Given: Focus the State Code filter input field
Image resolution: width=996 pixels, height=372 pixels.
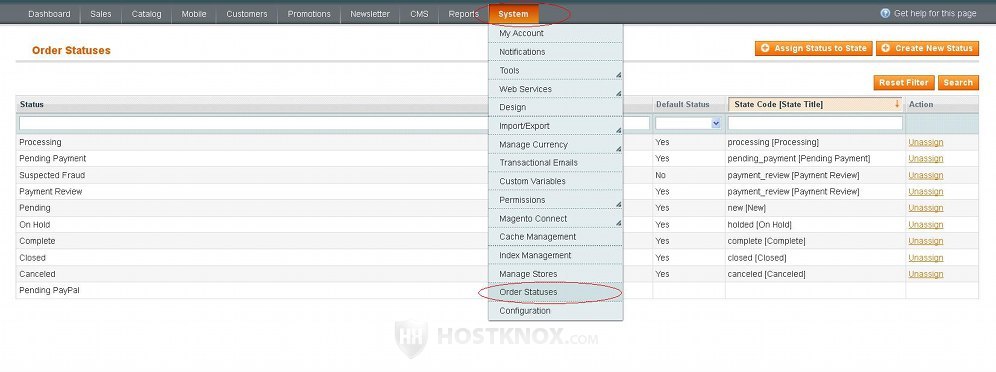Looking at the screenshot, I should [815, 123].
